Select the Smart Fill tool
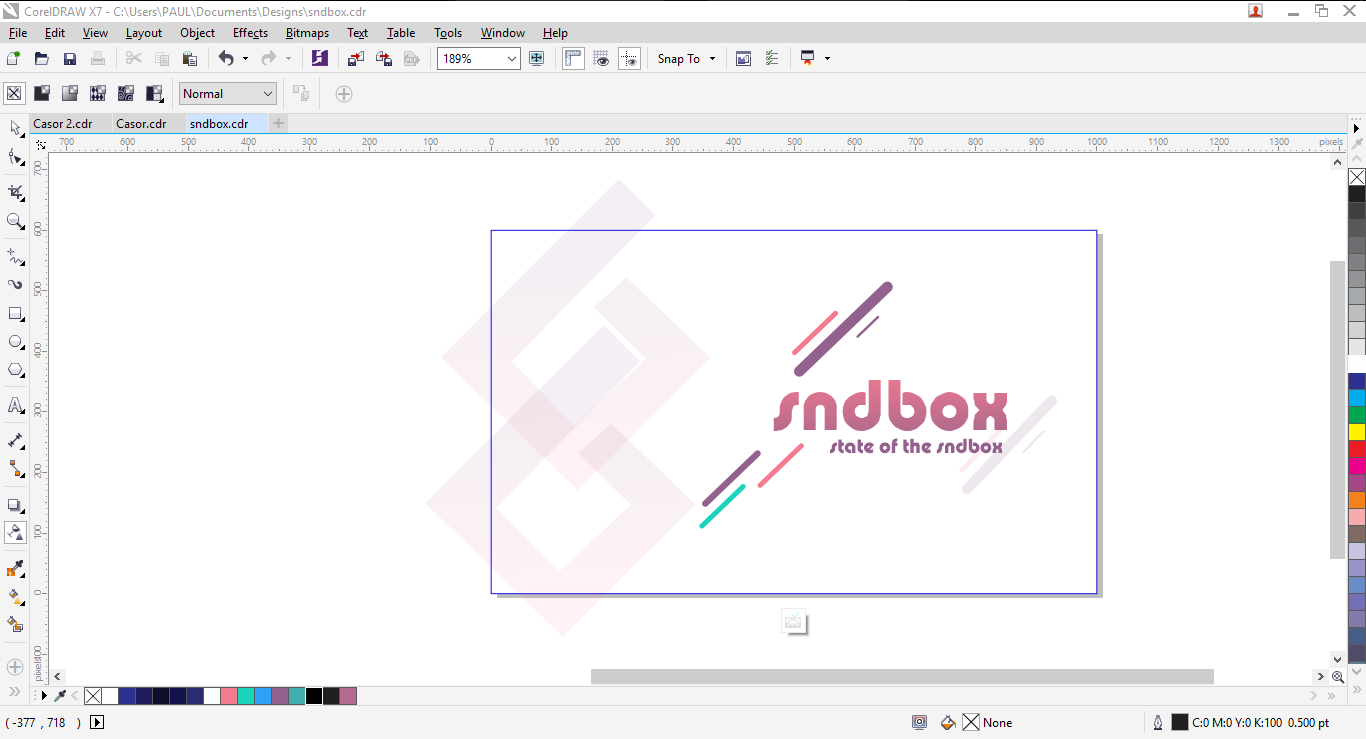The height and width of the screenshot is (739, 1366). (15, 625)
